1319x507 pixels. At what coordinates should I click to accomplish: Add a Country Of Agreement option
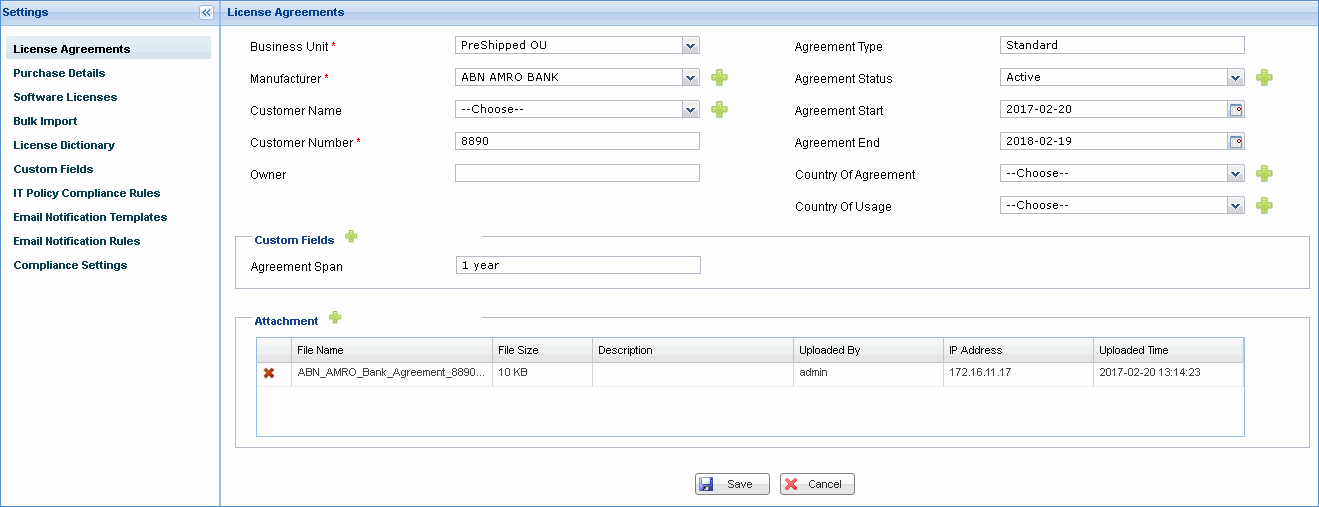click(x=1264, y=174)
